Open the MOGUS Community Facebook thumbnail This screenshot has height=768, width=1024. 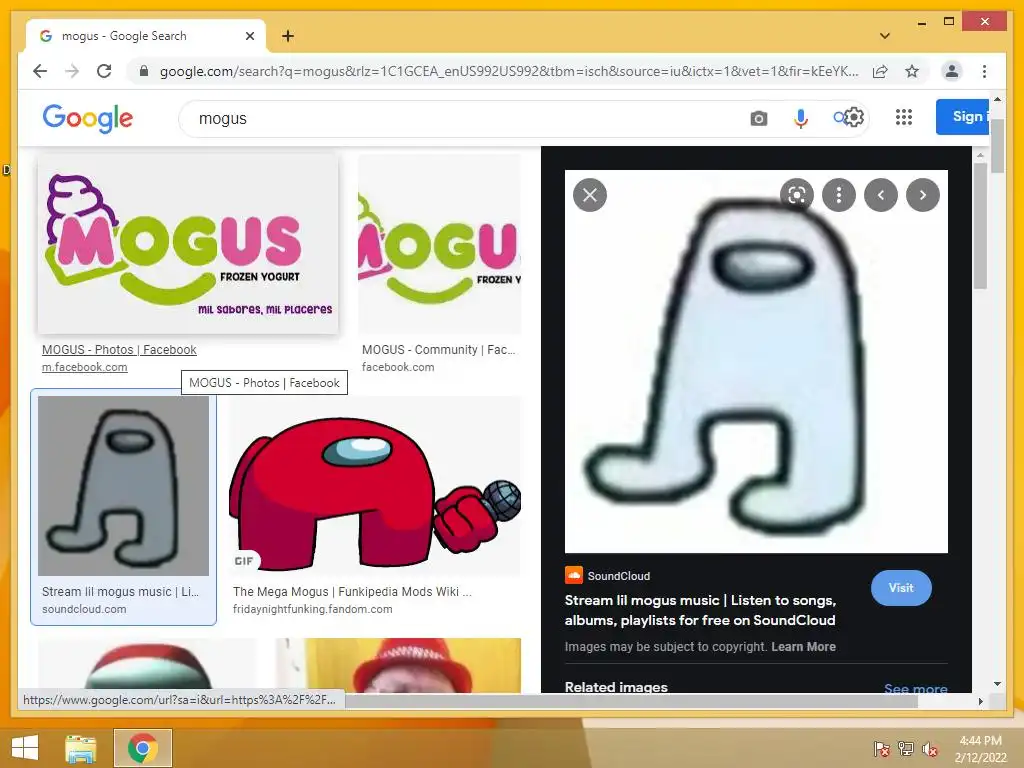[x=440, y=244]
